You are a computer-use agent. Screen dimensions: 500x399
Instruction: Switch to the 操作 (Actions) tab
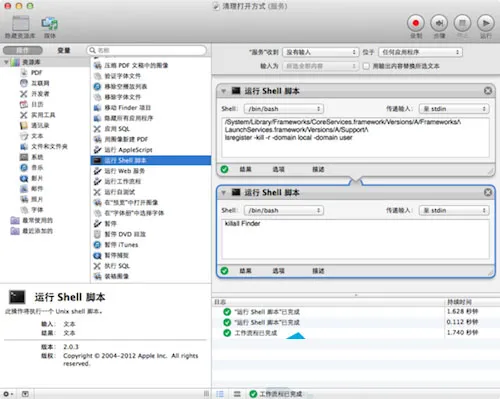point(23,50)
